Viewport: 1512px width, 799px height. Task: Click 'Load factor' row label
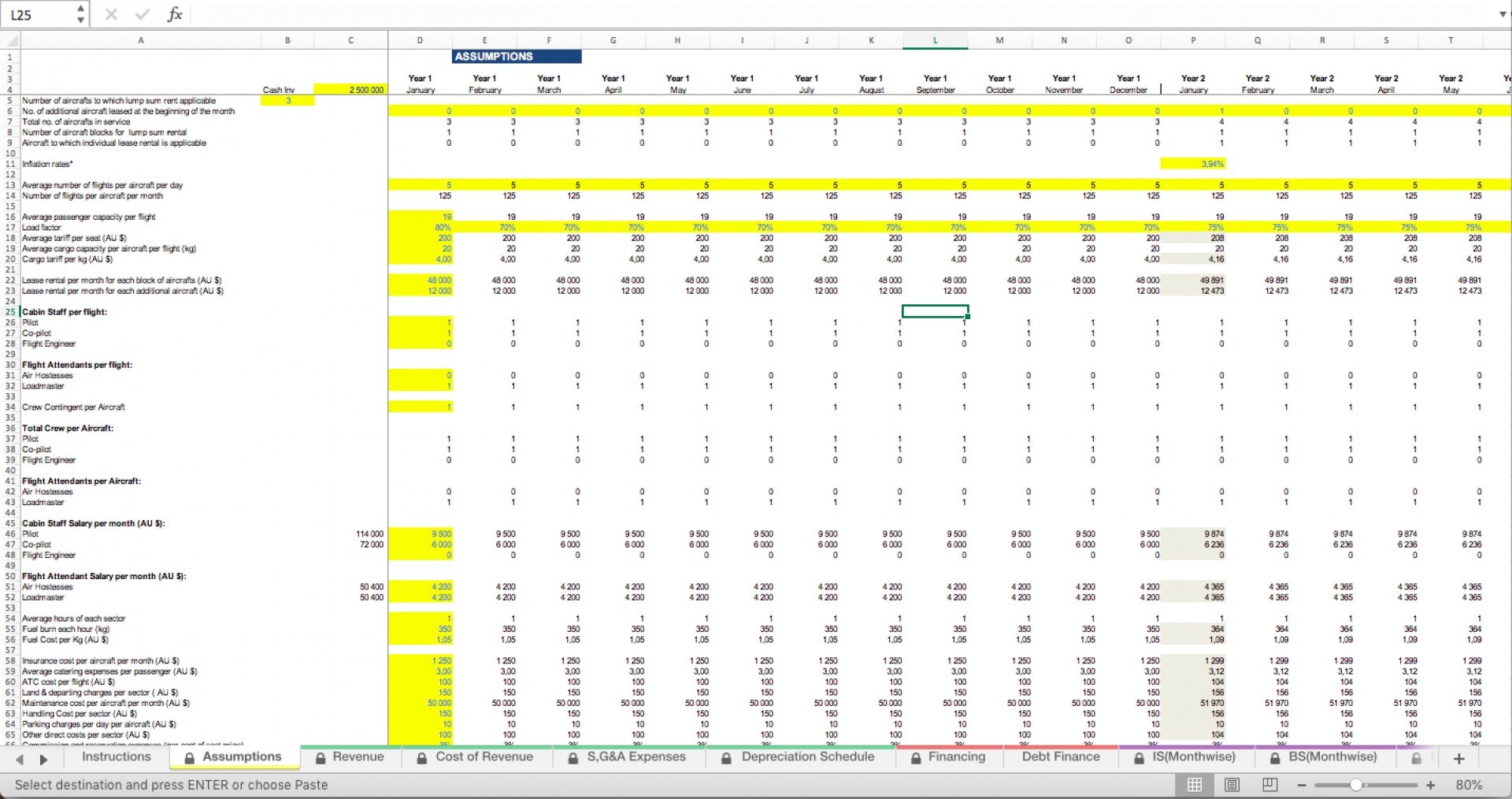coord(41,228)
